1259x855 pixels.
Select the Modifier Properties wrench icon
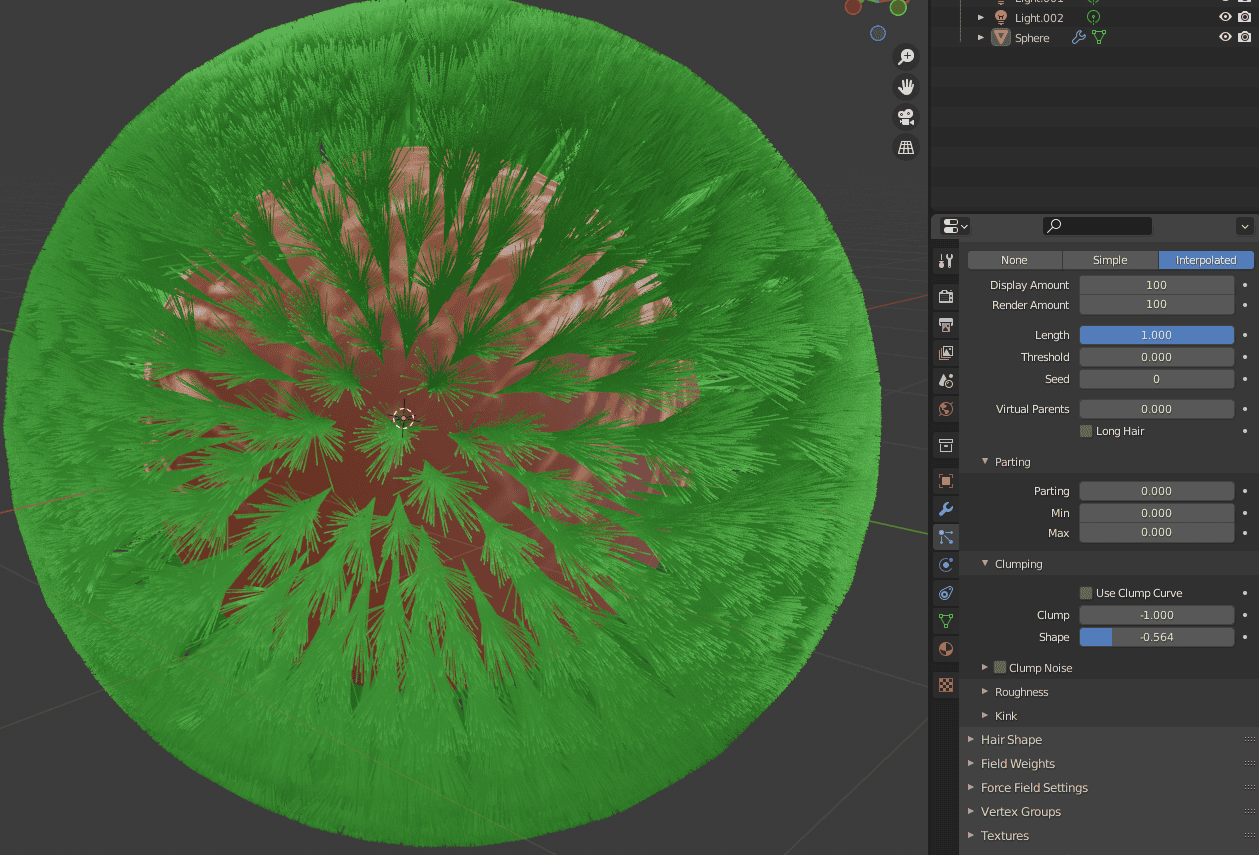click(x=945, y=509)
